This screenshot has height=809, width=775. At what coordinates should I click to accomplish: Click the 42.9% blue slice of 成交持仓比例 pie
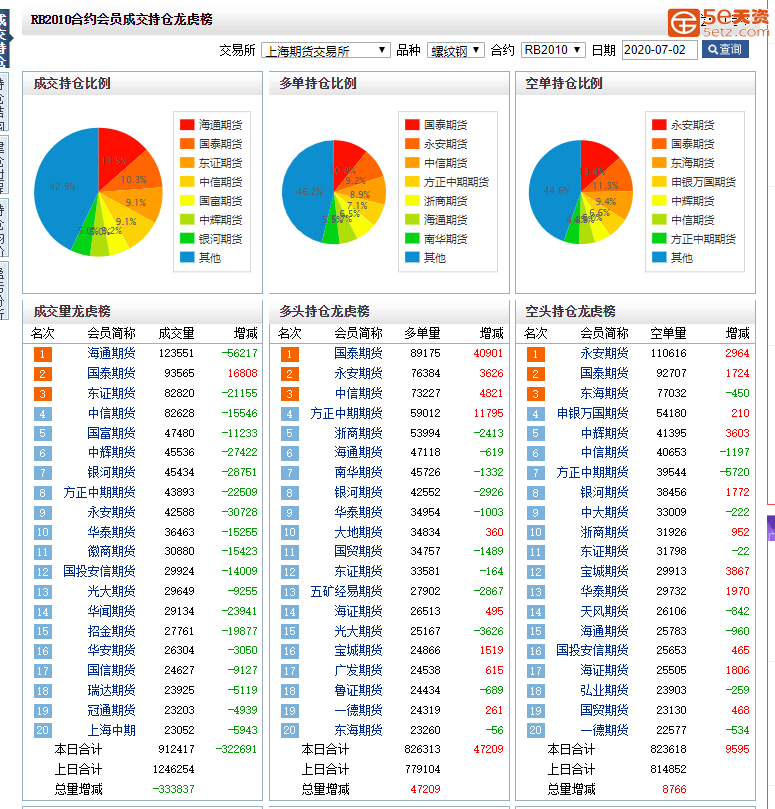coord(61,187)
